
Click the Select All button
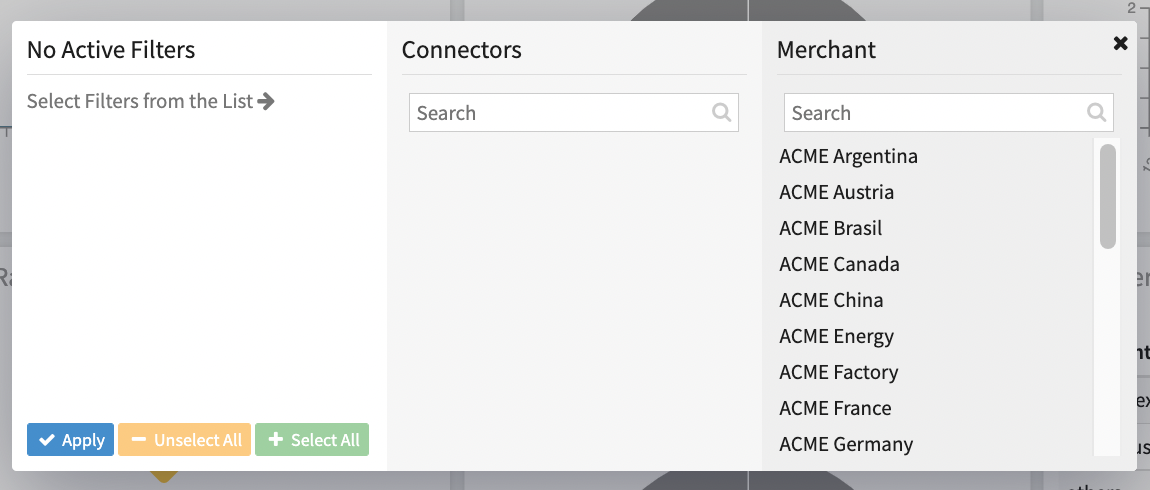pos(312,440)
